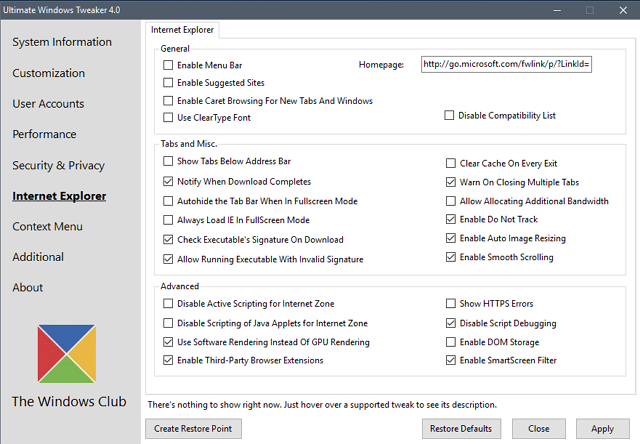Minimize the Ultimate Windows Tweaker window
The height and width of the screenshot is (444, 640).
tap(557, 10)
